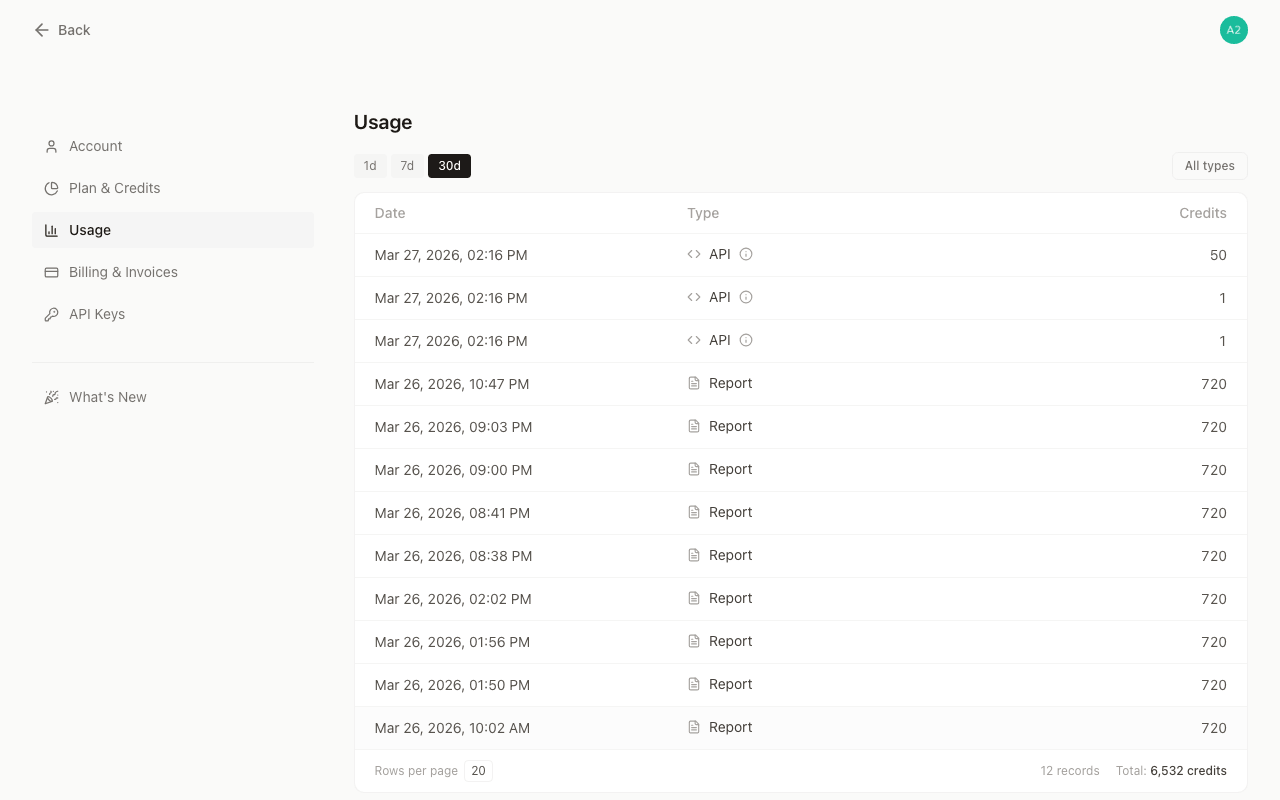The height and width of the screenshot is (800, 1280).
Task: Open the Usage sidebar item
Action: 90,230
